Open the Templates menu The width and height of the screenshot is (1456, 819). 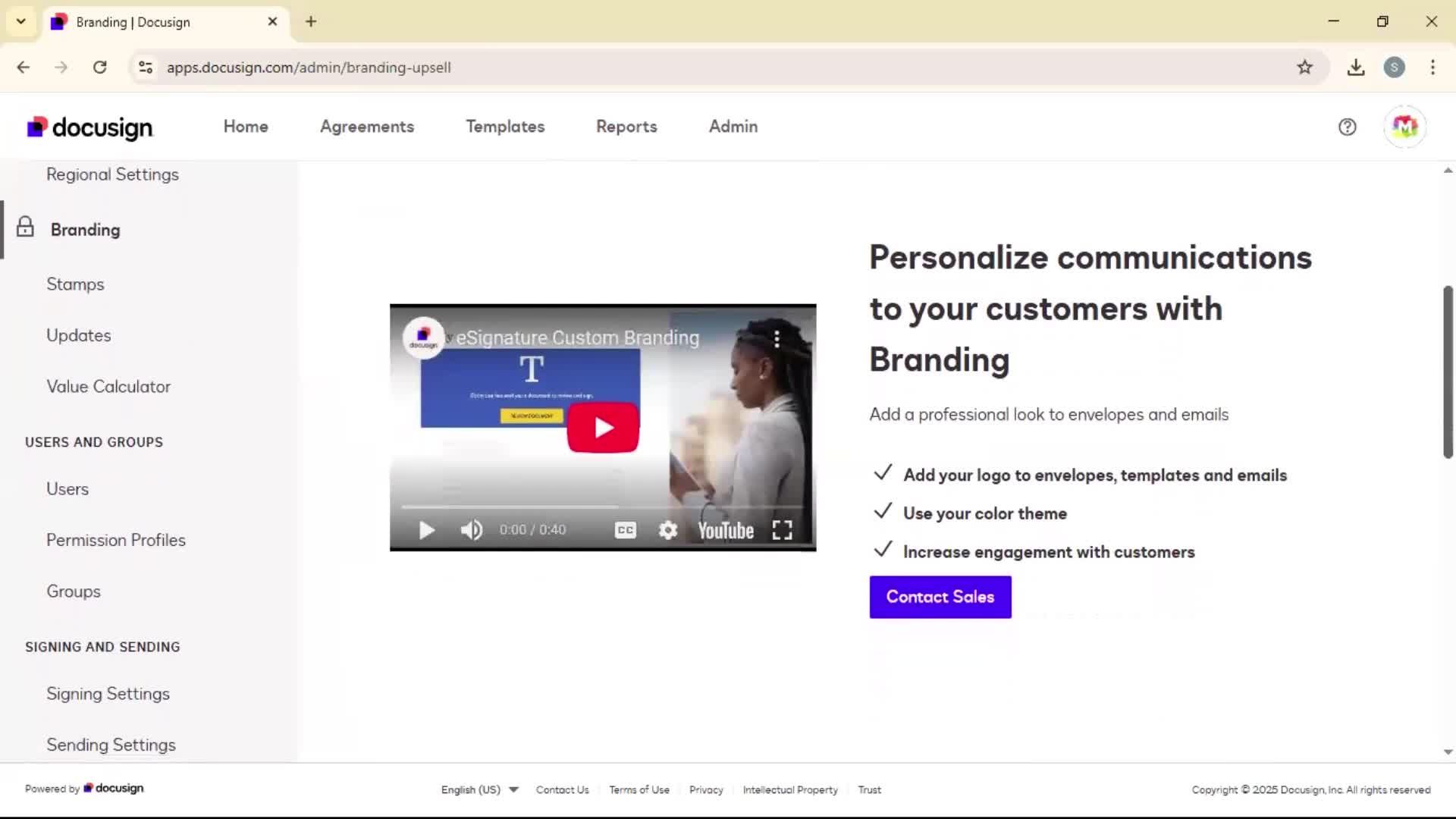tap(505, 127)
